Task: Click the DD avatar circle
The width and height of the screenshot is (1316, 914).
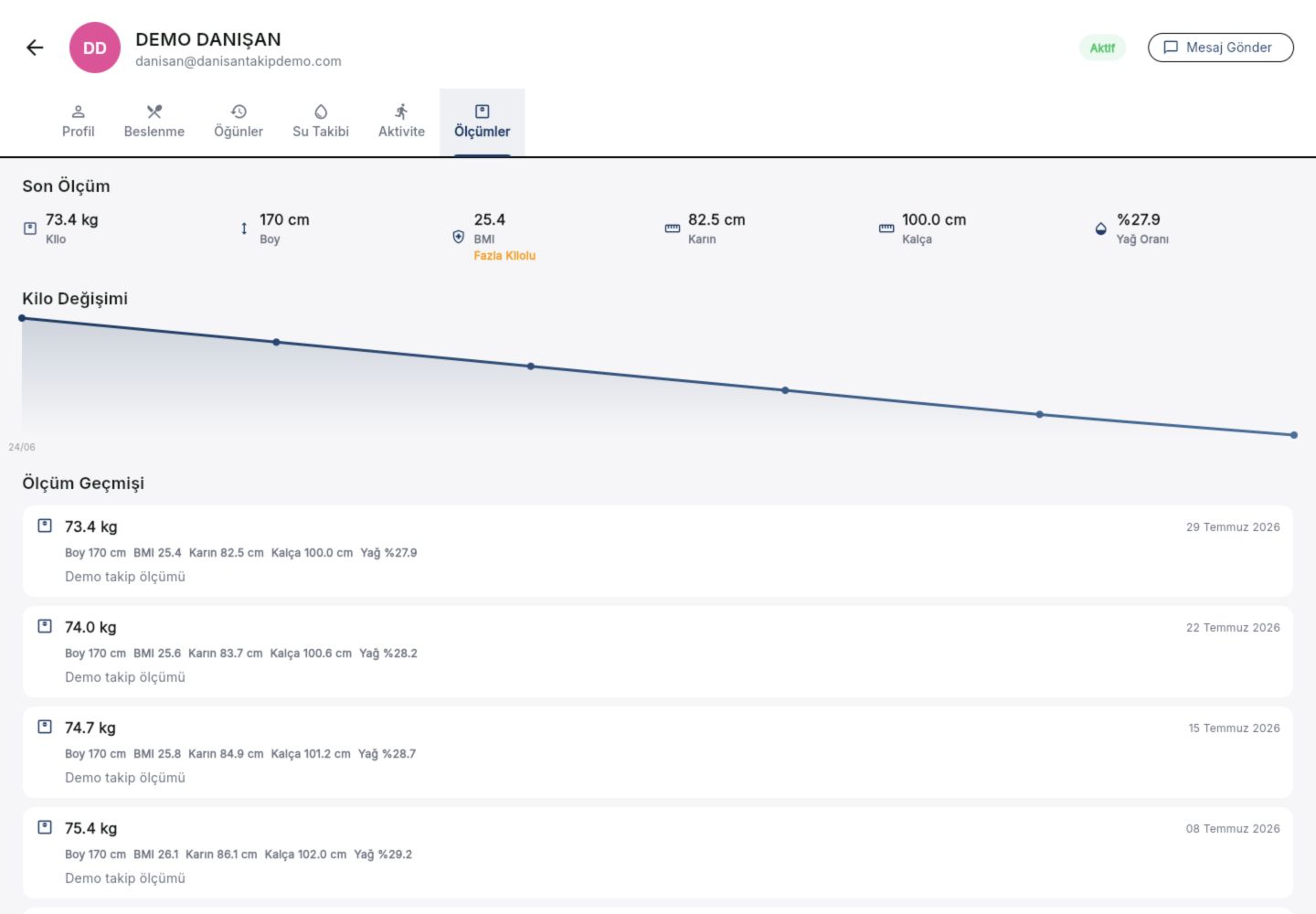Action: click(95, 48)
